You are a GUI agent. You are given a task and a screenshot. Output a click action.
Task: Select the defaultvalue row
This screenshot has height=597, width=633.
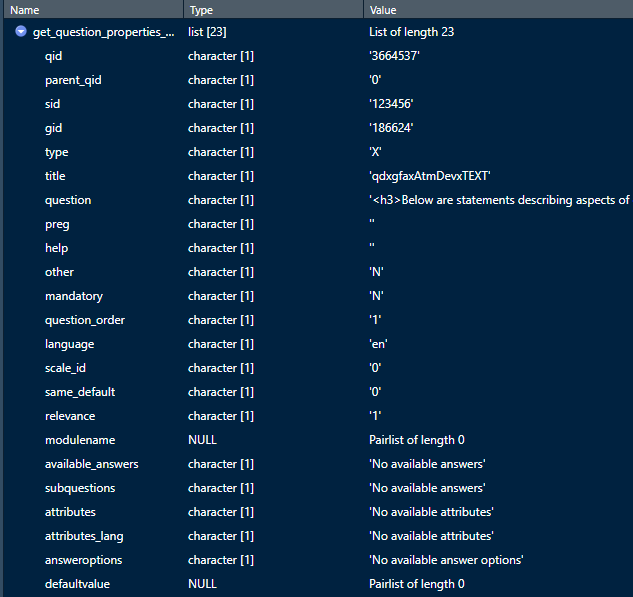(80, 584)
